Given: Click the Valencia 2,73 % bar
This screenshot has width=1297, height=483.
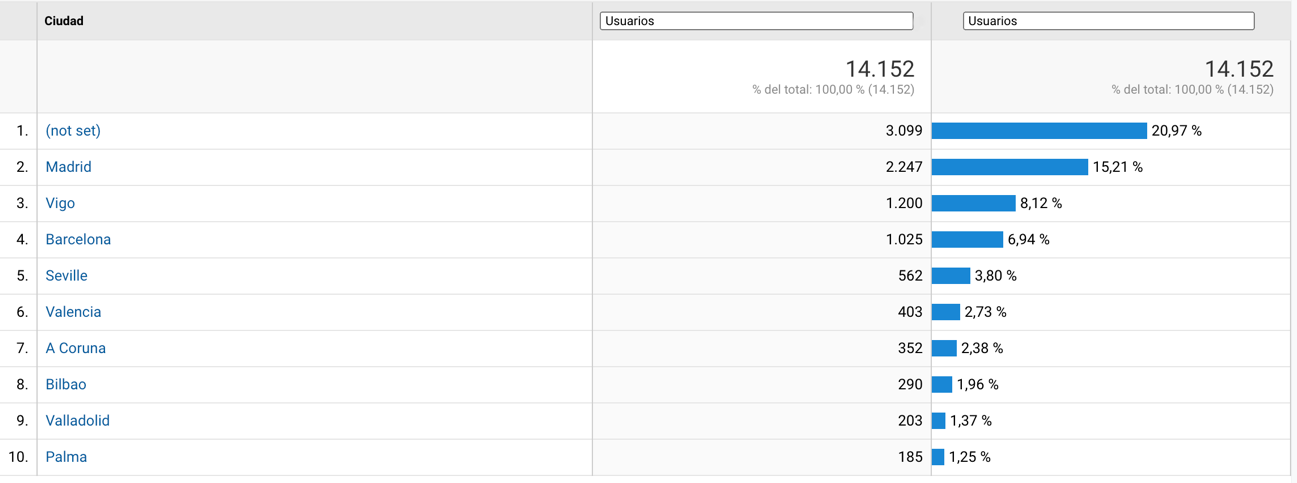Looking at the screenshot, I should 946,312.
